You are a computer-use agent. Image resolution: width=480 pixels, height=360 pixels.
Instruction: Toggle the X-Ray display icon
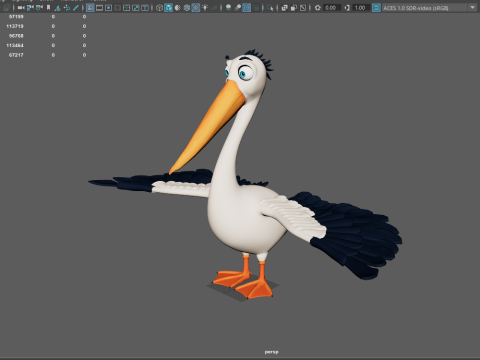pyautogui.click(x=284, y=7)
